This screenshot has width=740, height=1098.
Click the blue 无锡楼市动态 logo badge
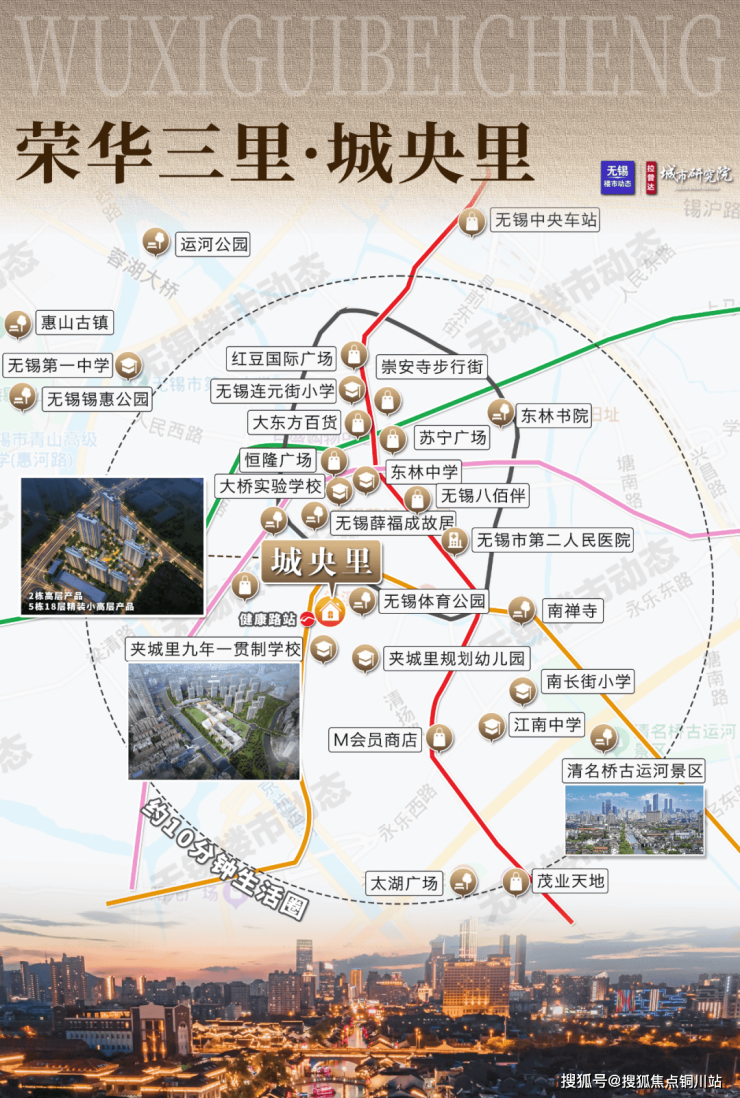coord(617,177)
